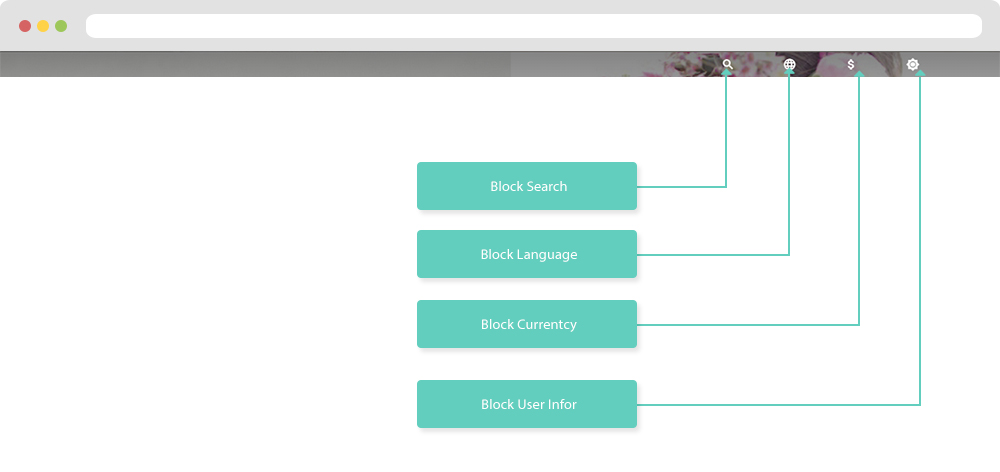Click the yellow minimize window dot
This screenshot has width=1000, height=472.
click(x=43, y=26)
